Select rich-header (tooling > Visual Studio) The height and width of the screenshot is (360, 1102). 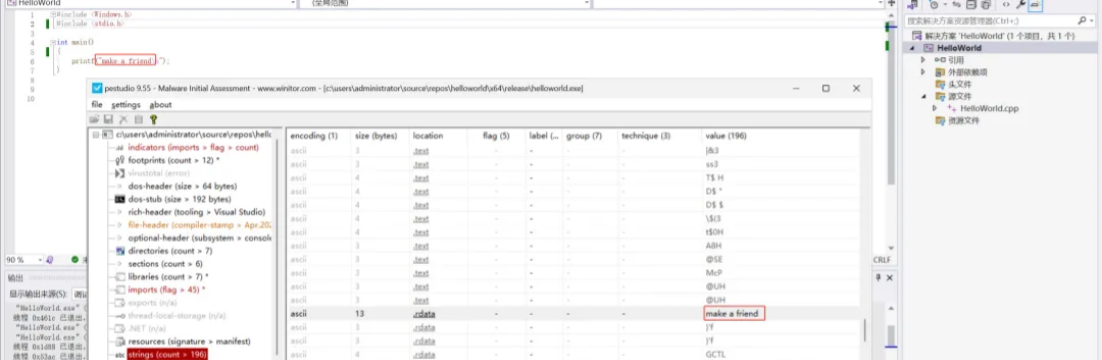click(x=197, y=212)
